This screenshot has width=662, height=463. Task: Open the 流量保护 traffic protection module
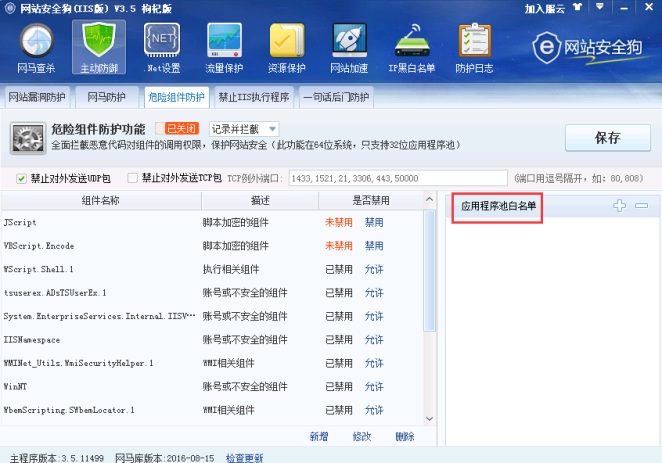tap(225, 48)
